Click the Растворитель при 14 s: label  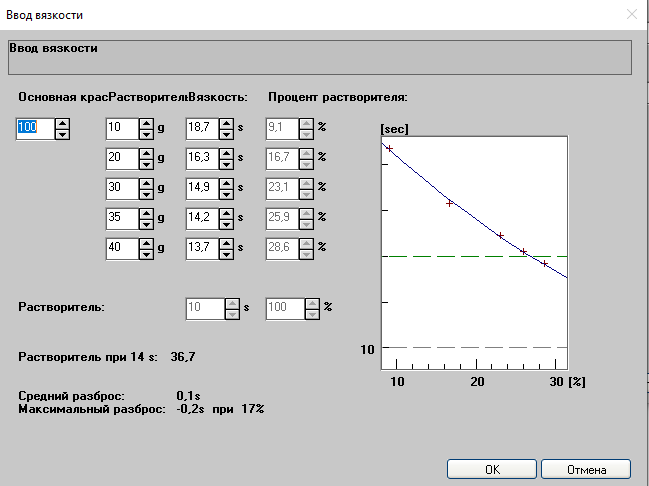click(x=88, y=357)
